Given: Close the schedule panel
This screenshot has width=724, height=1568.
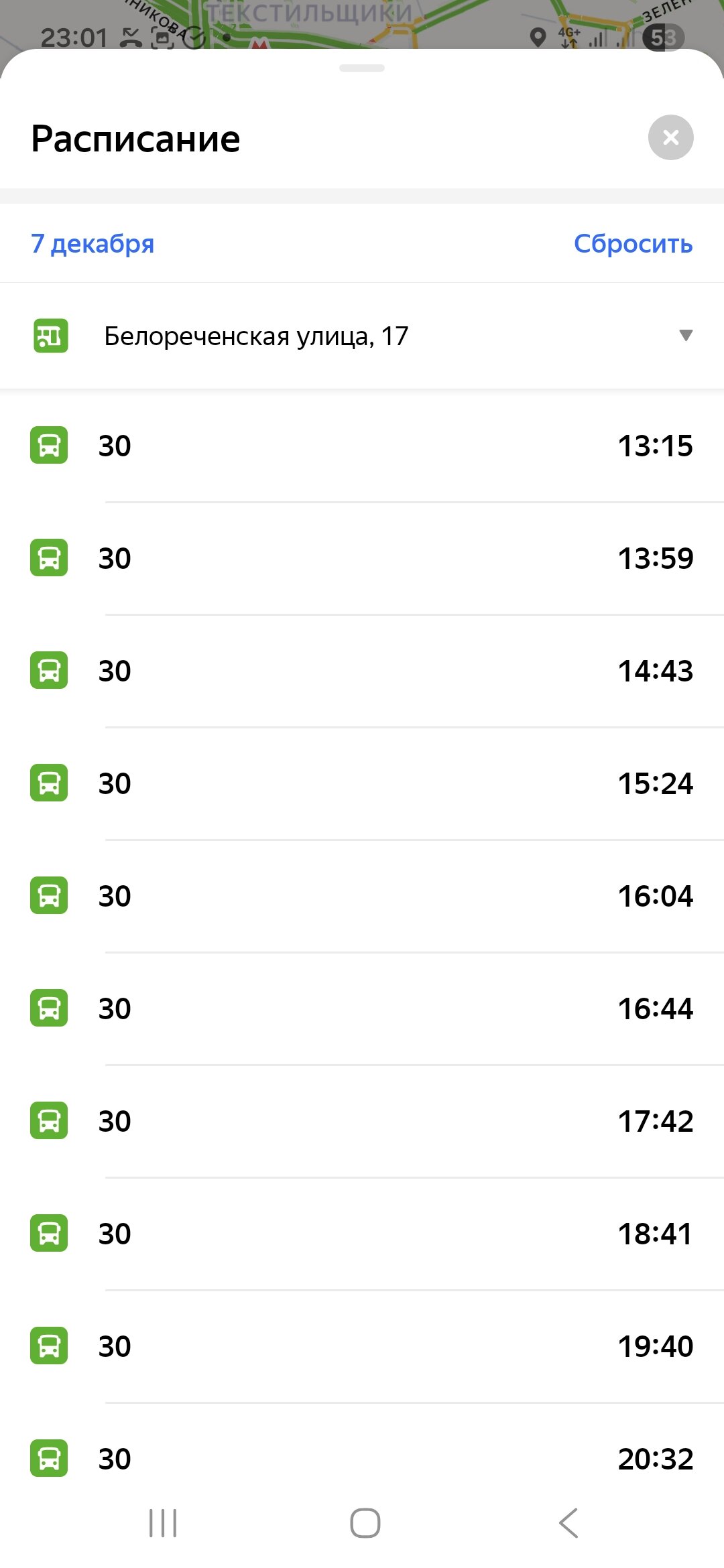Looking at the screenshot, I should click(x=670, y=137).
